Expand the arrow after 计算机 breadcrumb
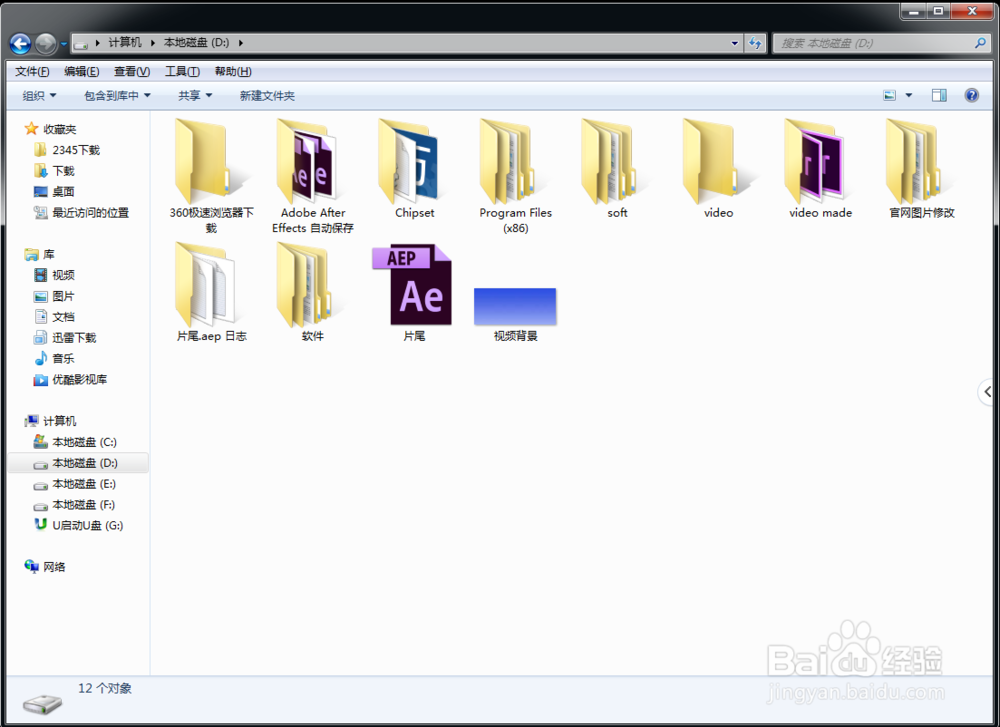This screenshot has width=1000, height=727. (x=153, y=43)
